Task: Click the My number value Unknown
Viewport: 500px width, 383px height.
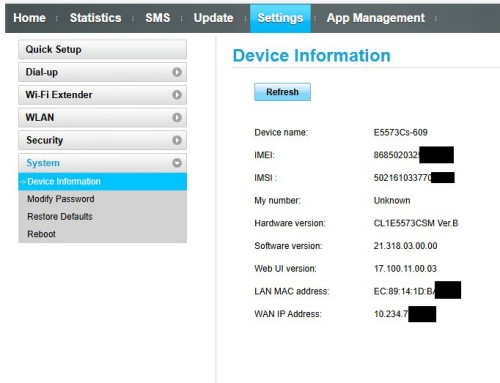Action: pyautogui.click(x=392, y=200)
